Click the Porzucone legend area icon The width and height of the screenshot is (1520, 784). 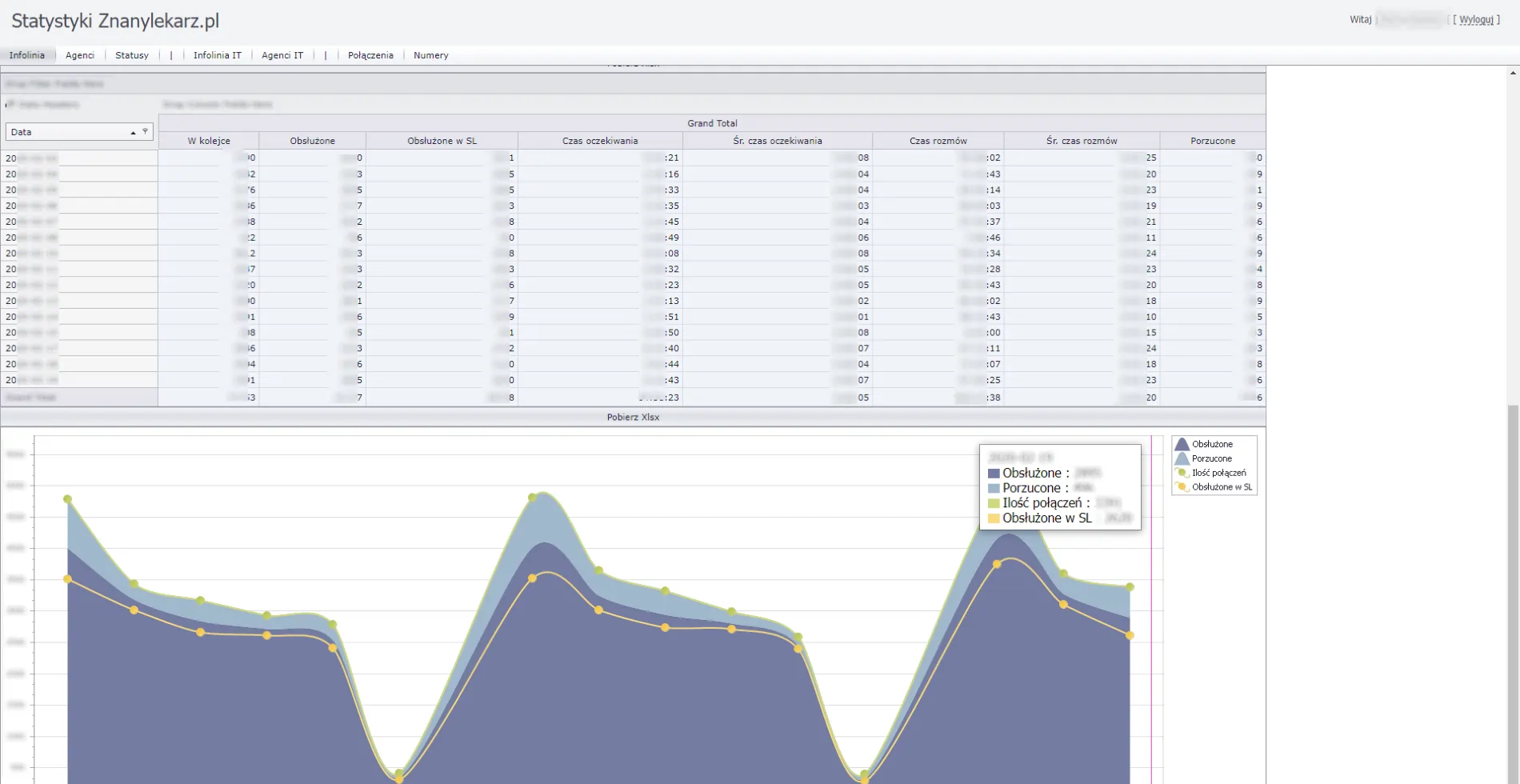click(x=1182, y=458)
